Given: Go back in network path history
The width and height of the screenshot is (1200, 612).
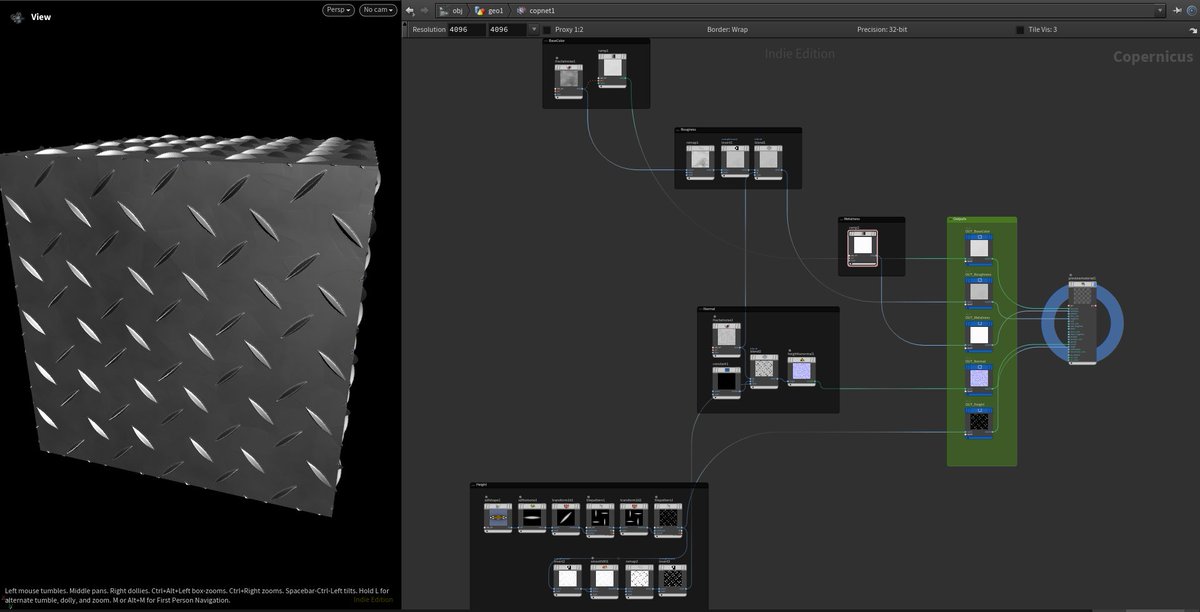Looking at the screenshot, I should (x=410, y=10).
